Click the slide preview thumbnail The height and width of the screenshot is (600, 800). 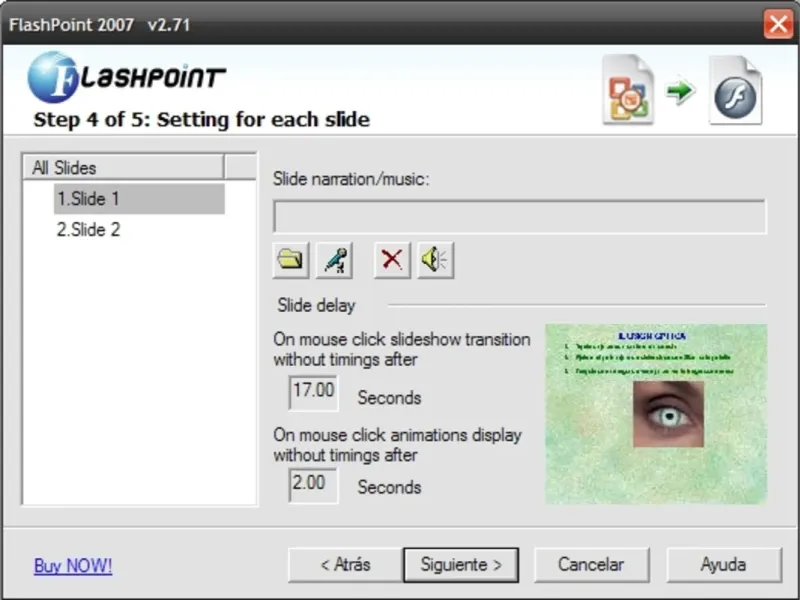656,414
